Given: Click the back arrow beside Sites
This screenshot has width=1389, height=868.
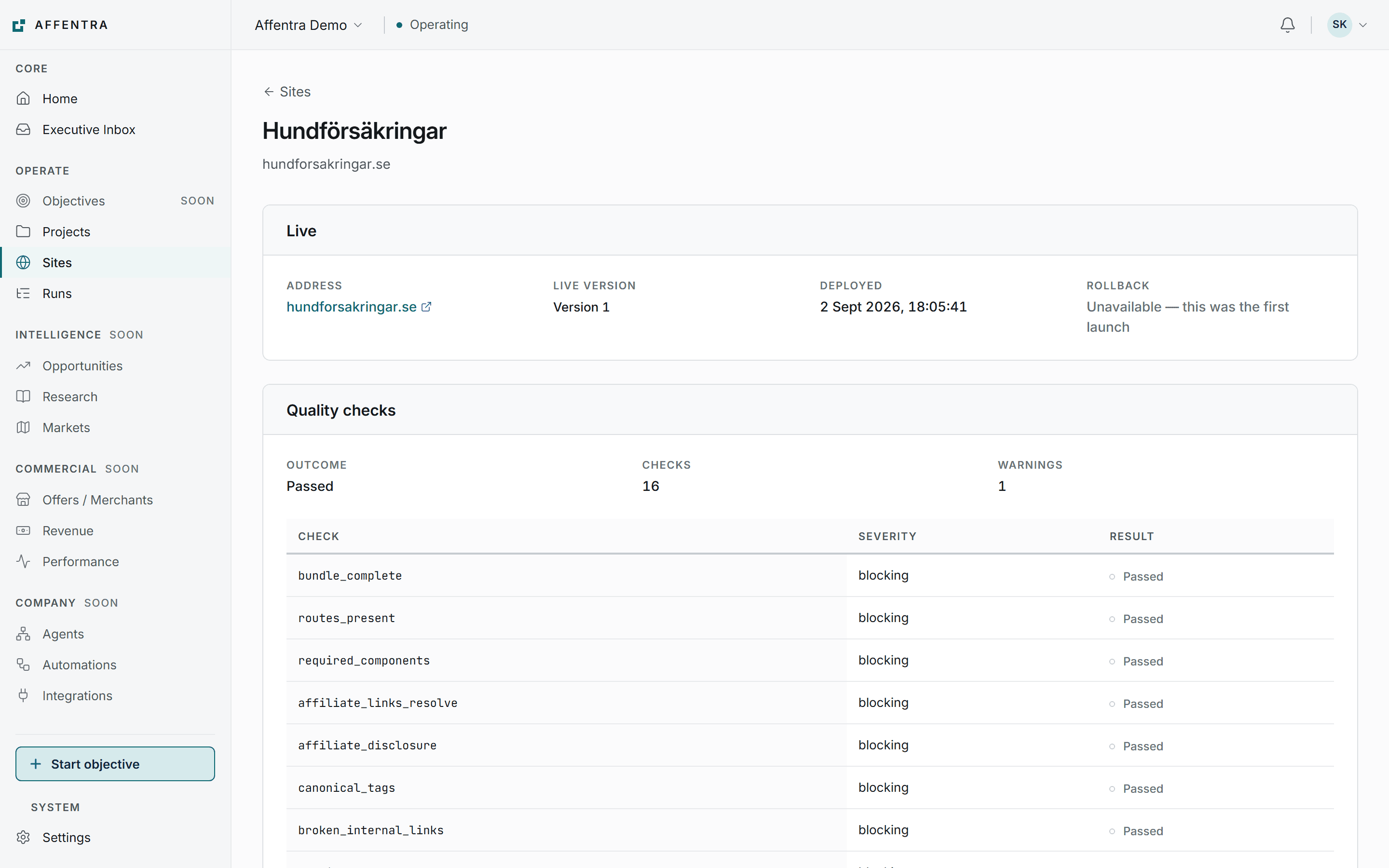Looking at the screenshot, I should click(269, 92).
